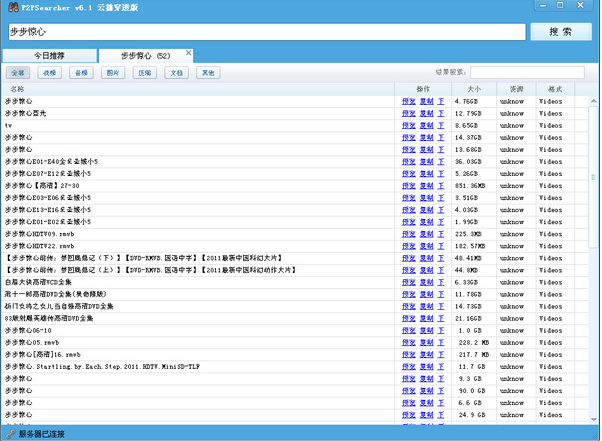Switch to the 今日推荐 tab

pos(49,56)
